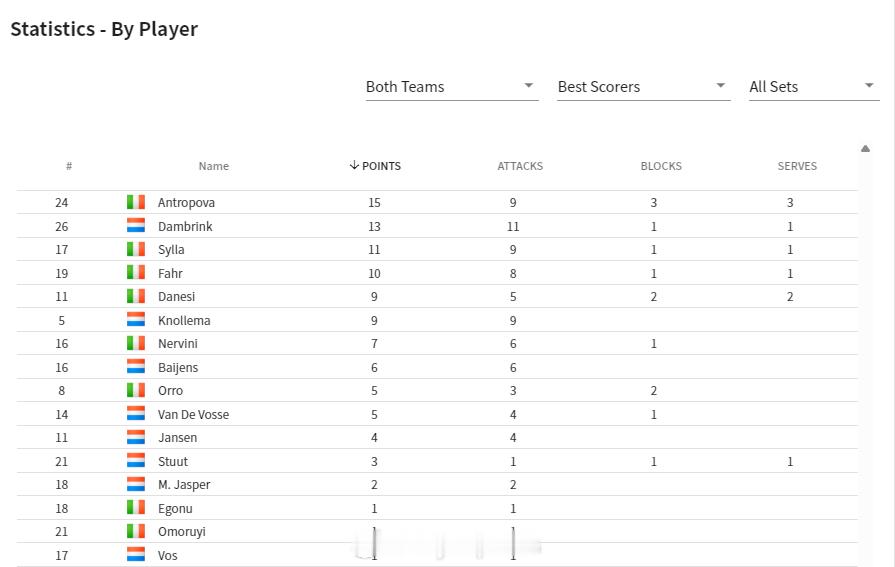Select player name M. Jasper
Screen dimensions: 895x567
pyautogui.click(x=184, y=485)
